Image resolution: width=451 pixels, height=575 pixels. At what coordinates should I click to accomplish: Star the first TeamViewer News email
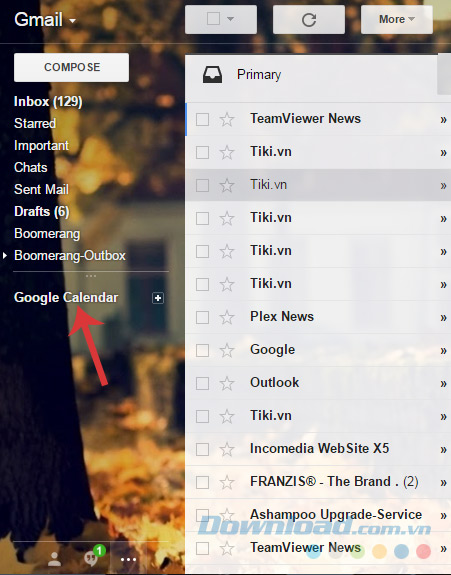coord(227,119)
